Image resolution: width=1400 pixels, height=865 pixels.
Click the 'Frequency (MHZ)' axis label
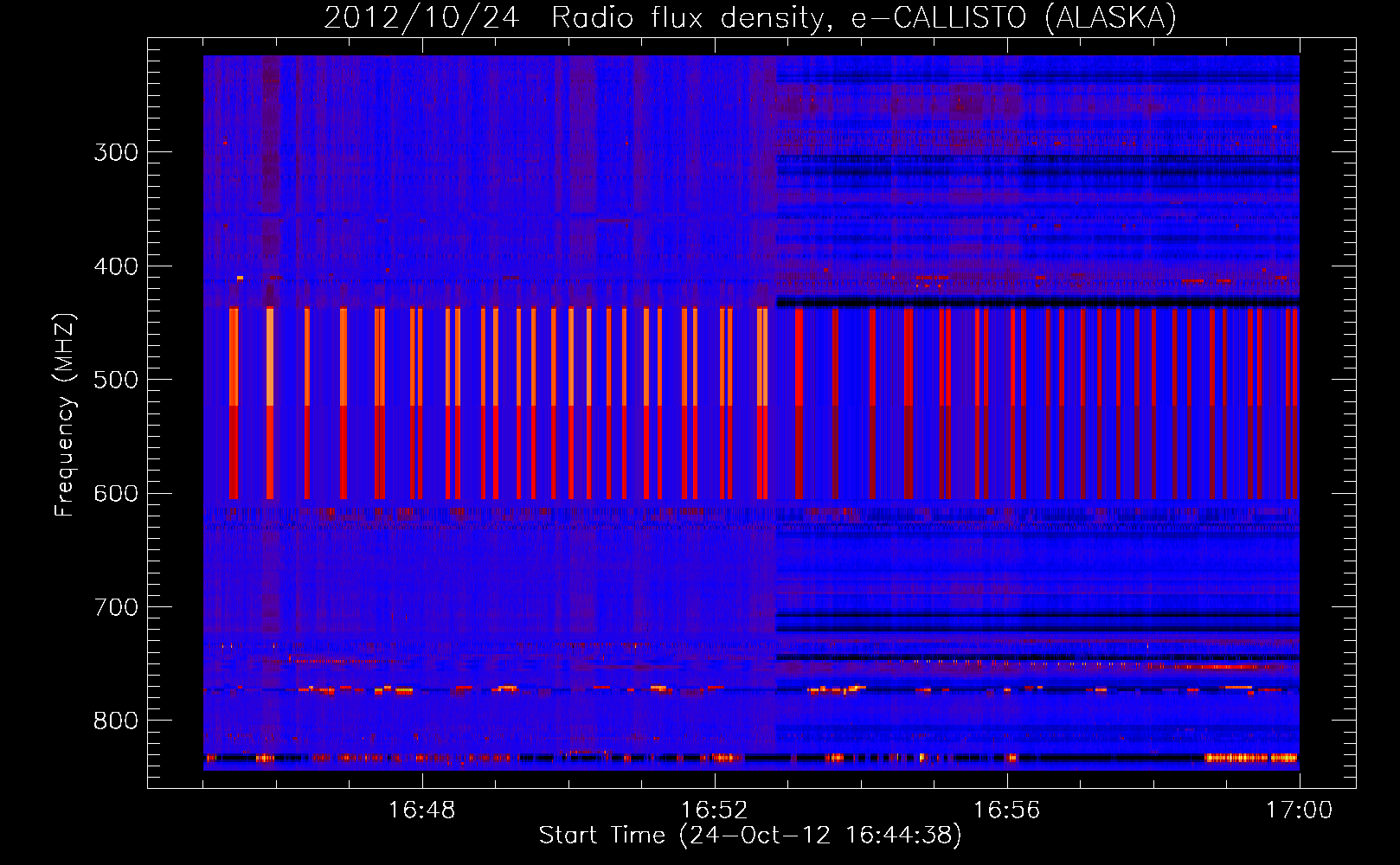pyautogui.click(x=65, y=415)
